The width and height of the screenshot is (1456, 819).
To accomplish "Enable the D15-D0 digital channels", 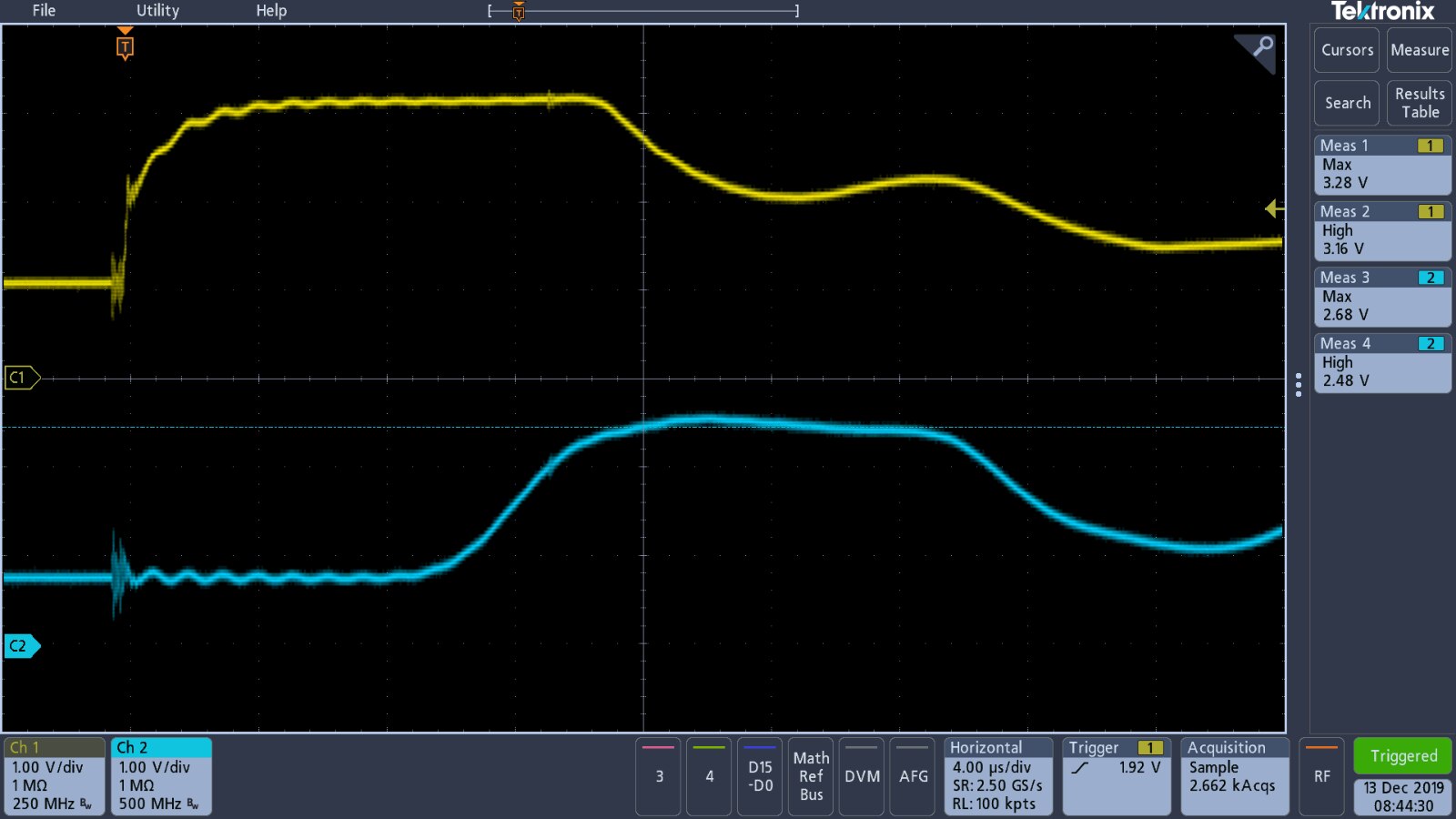I will click(760, 776).
